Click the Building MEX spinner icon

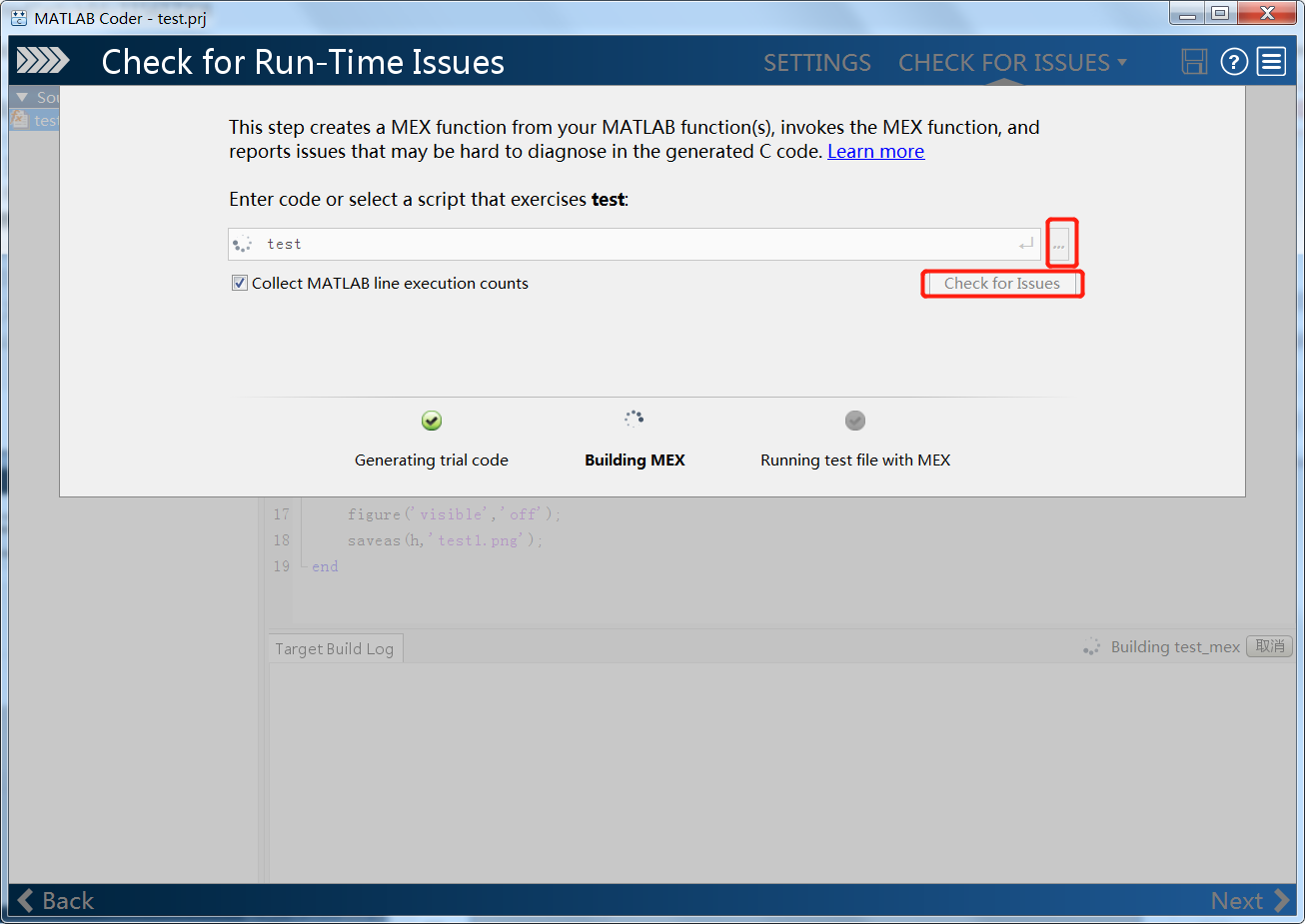pos(635,419)
